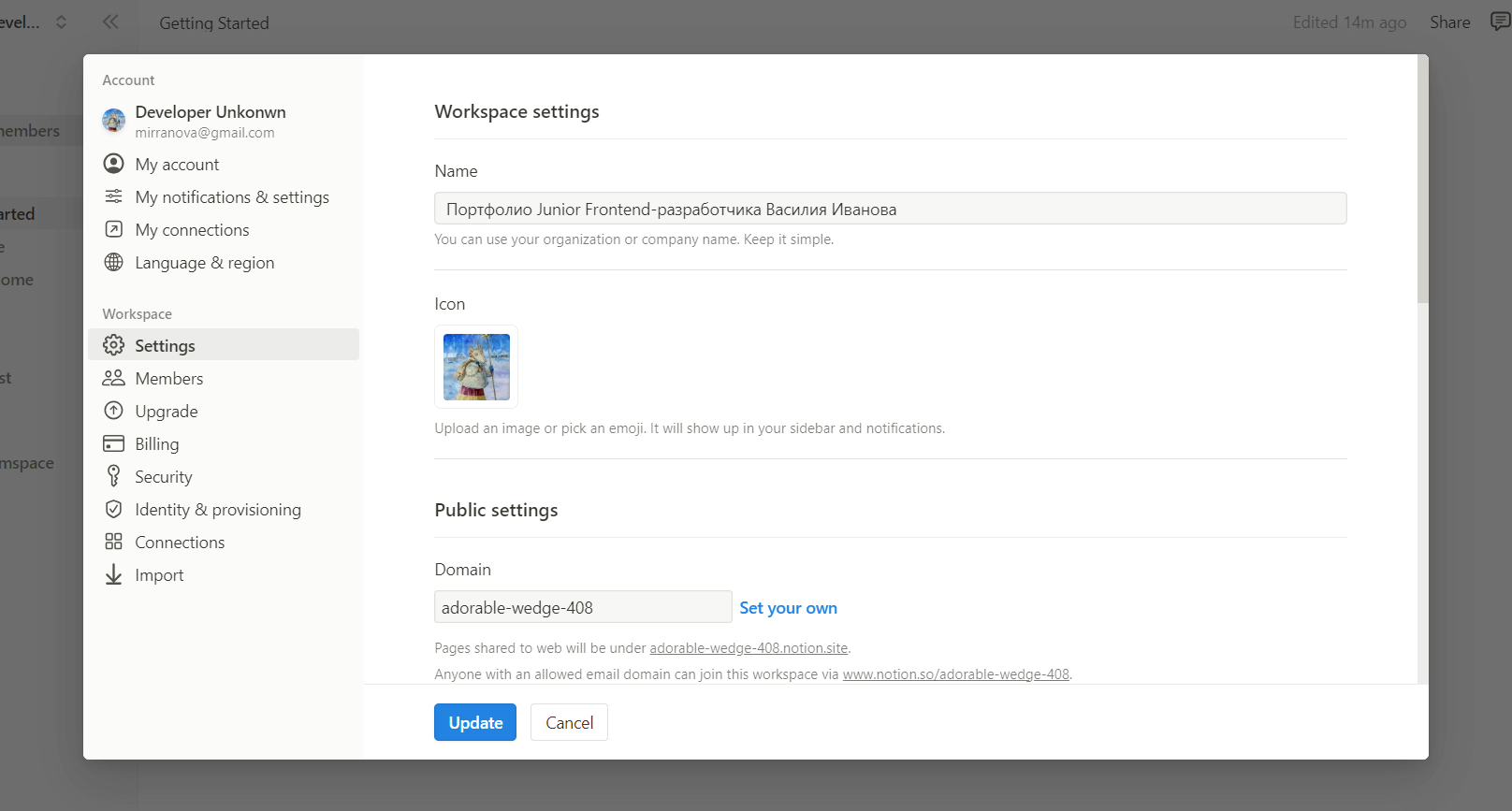Image resolution: width=1512 pixels, height=811 pixels.
Task: Click the My account person icon
Action: click(113, 164)
